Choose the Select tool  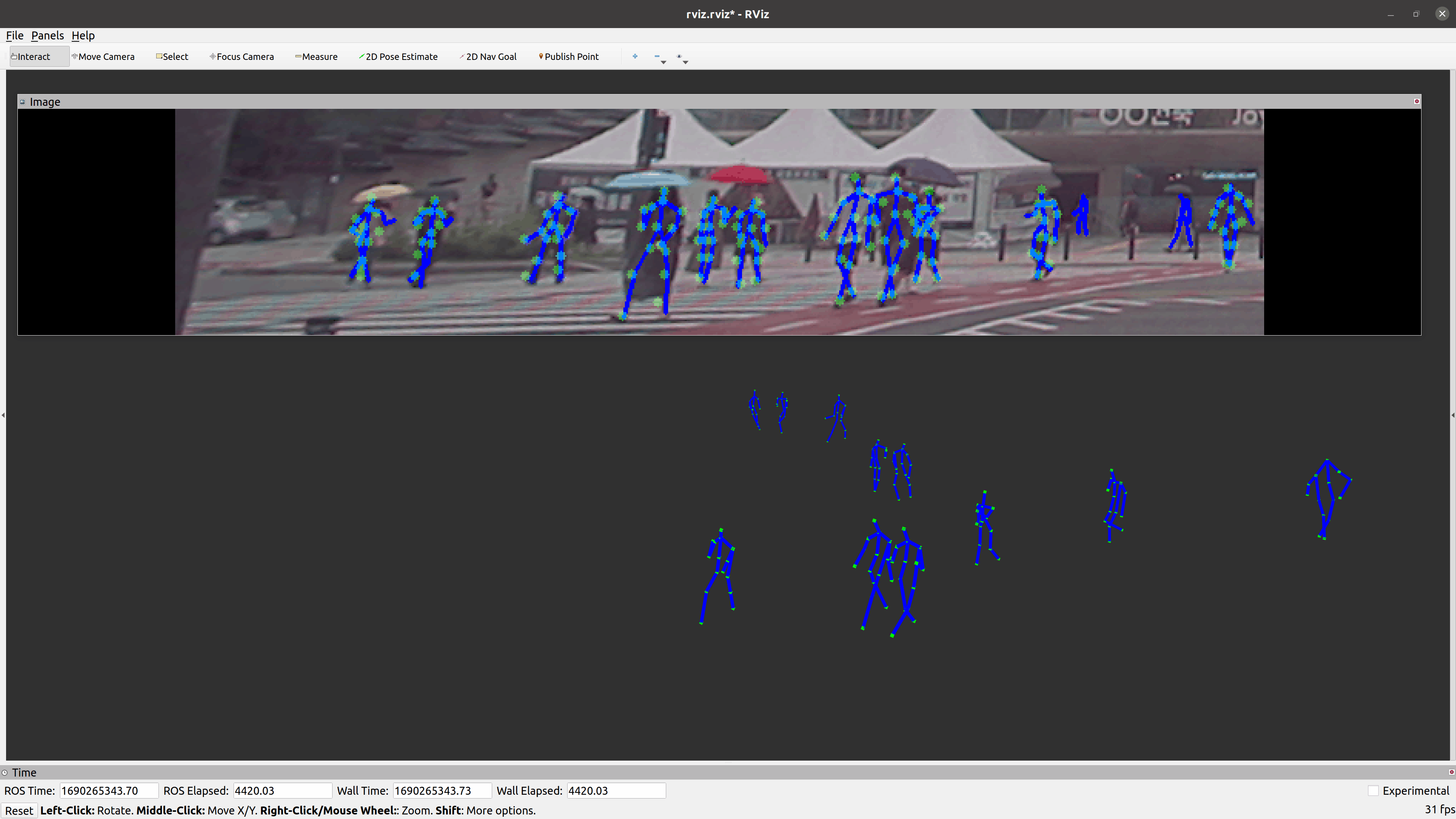coord(173,56)
